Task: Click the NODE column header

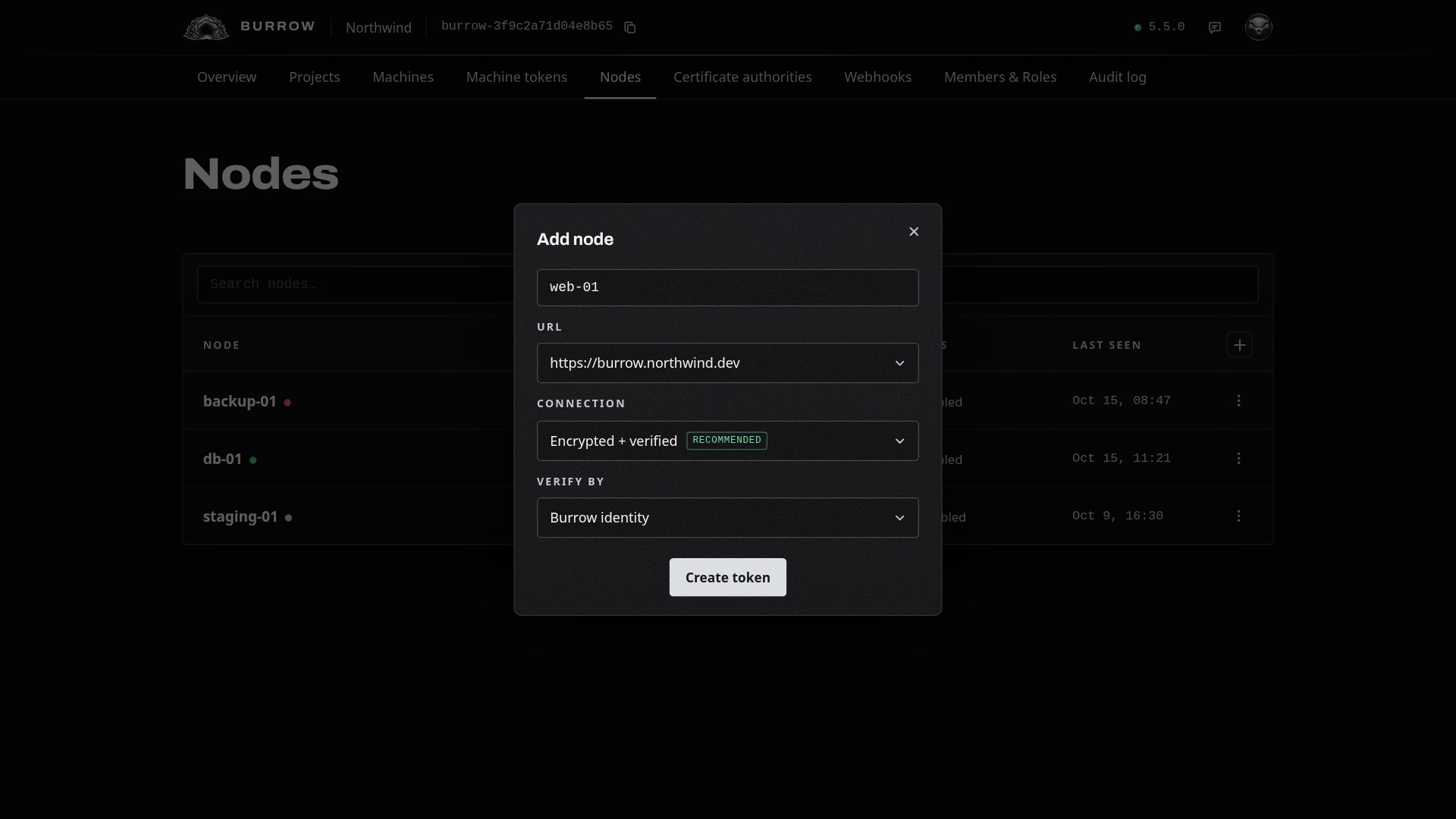Action: click(x=221, y=345)
